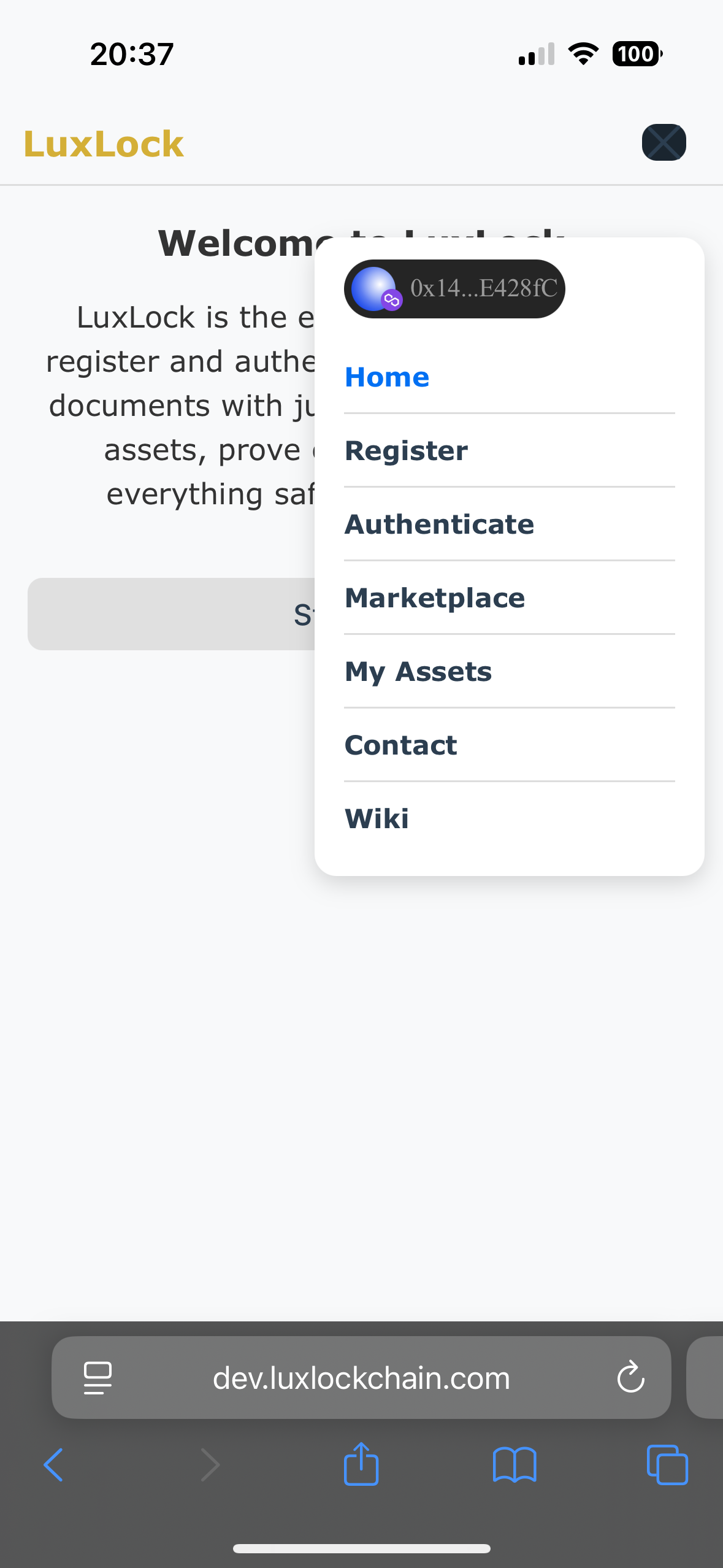Viewport: 723px width, 1568px height.
Task: Visit the Wiki link
Action: pos(377,819)
